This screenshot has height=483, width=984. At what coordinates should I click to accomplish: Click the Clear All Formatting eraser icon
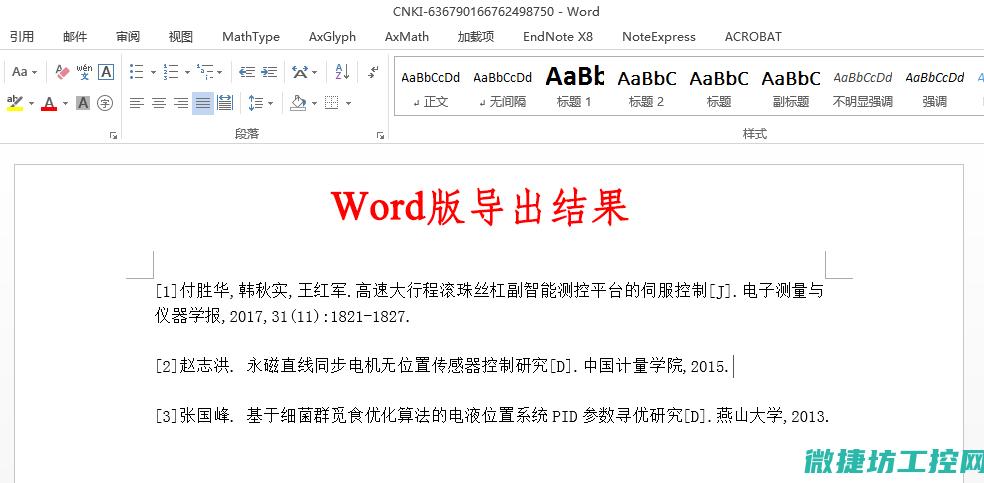tap(62, 72)
